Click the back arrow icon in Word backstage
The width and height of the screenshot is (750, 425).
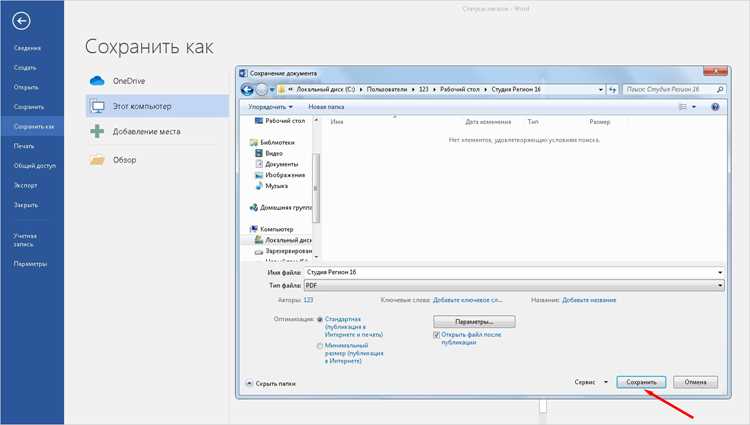[21, 21]
